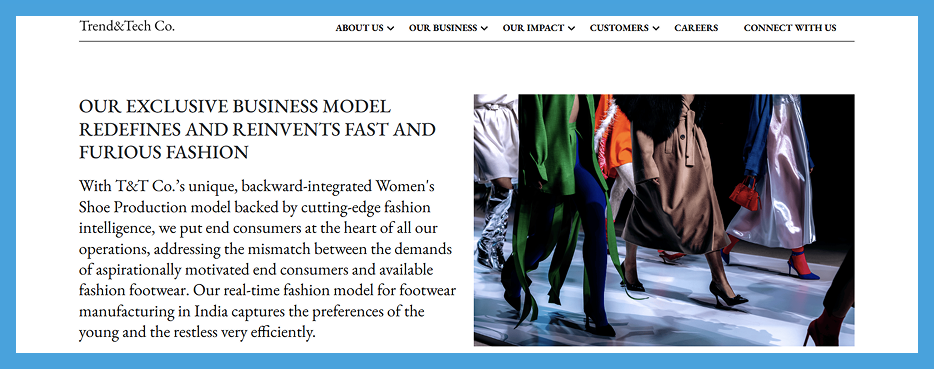
Task: Open the Our Business menu
Action: (x=443, y=28)
